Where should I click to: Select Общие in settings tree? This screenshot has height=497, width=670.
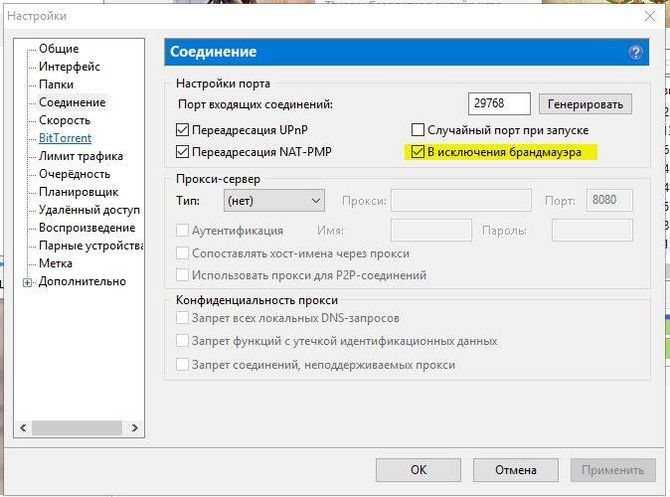pos(59,49)
